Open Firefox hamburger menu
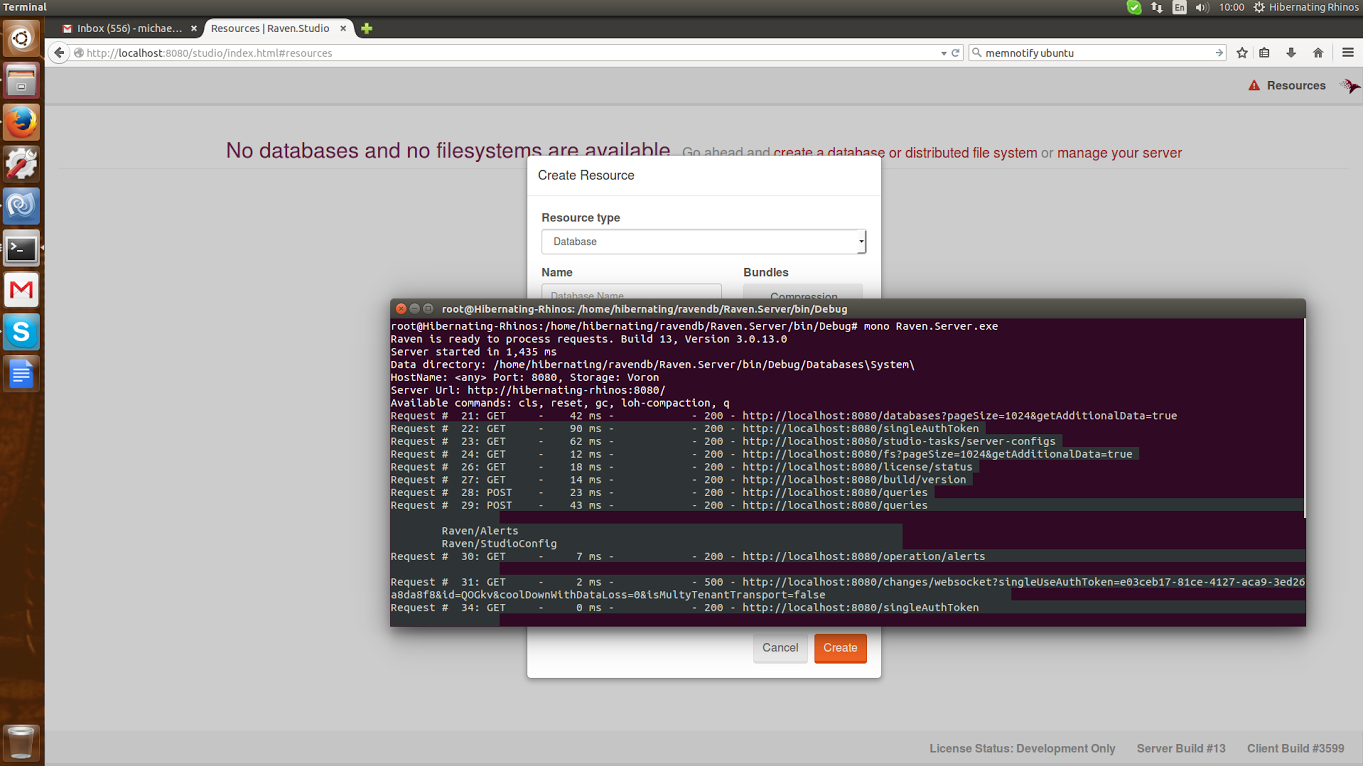The height and width of the screenshot is (766, 1363). pyautogui.click(x=1348, y=53)
